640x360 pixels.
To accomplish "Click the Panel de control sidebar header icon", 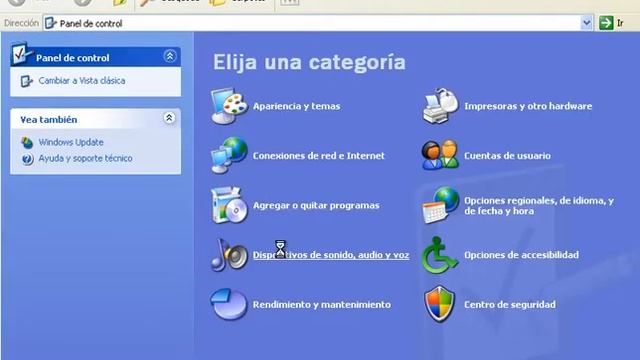I will (21, 54).
